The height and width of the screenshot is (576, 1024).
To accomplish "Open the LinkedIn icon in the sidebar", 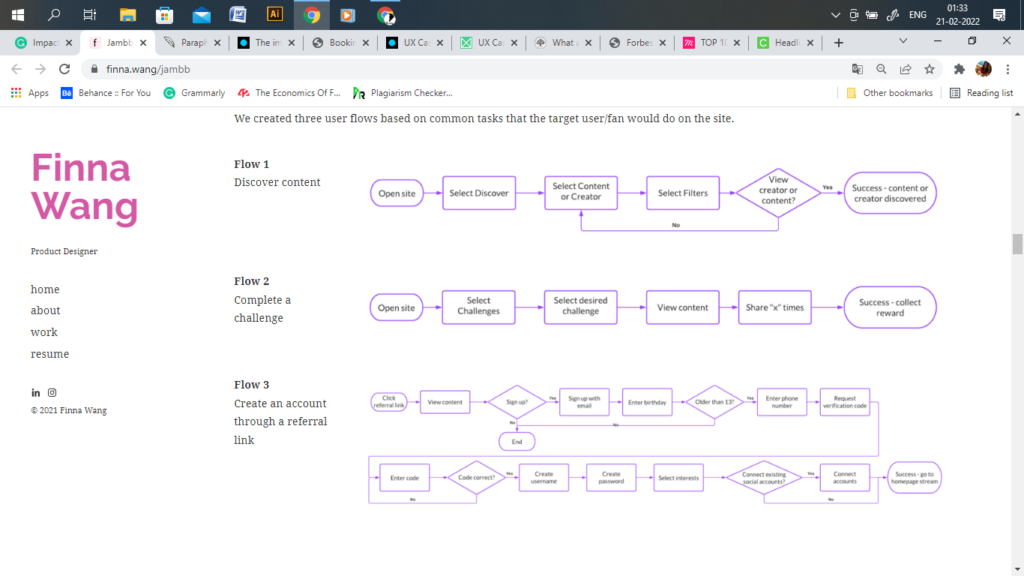I will pos(36,393).
